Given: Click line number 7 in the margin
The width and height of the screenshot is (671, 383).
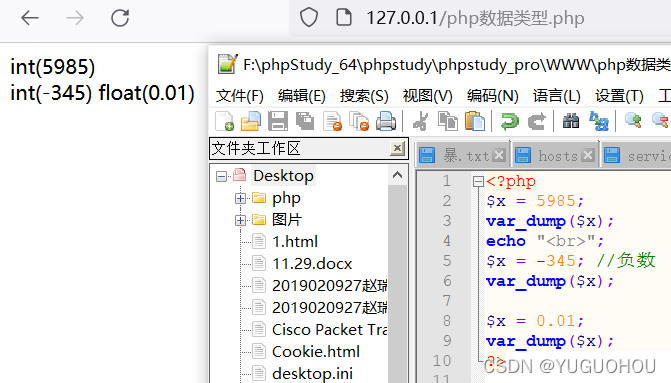Looking at the screenshot, I should [x=447, y=300].
